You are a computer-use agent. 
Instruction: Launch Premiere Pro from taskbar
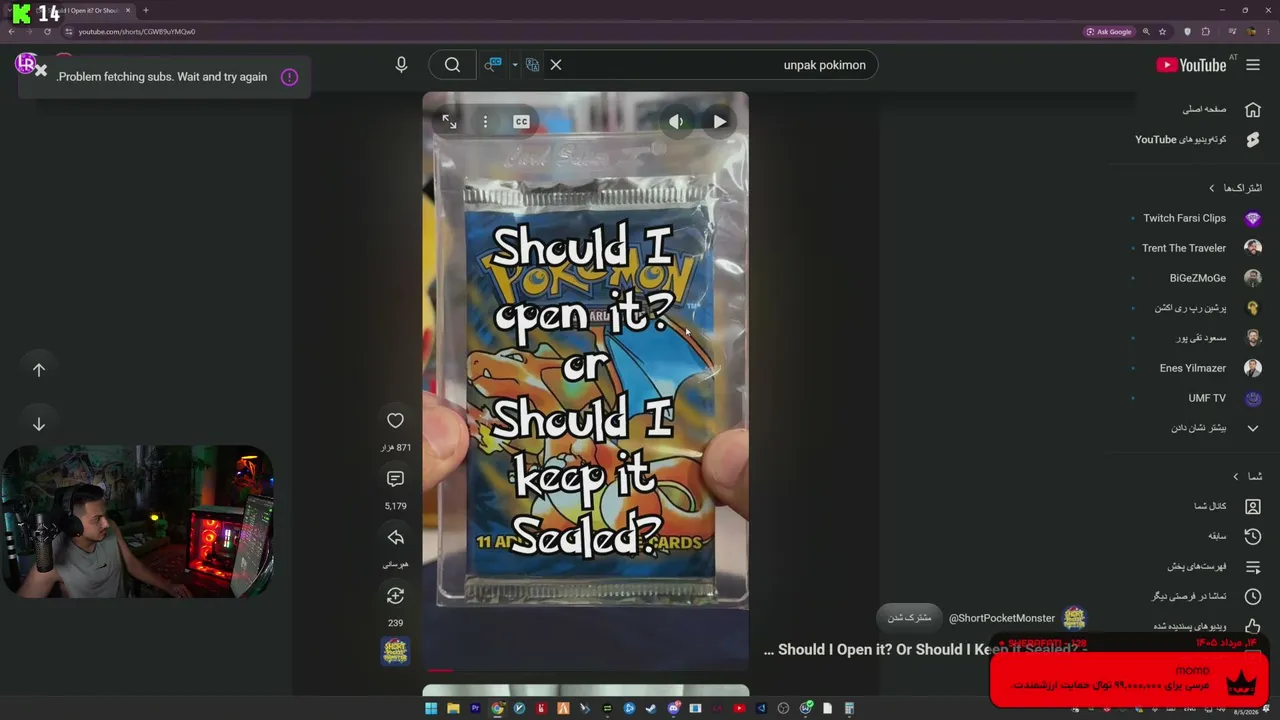pos(475,709)
